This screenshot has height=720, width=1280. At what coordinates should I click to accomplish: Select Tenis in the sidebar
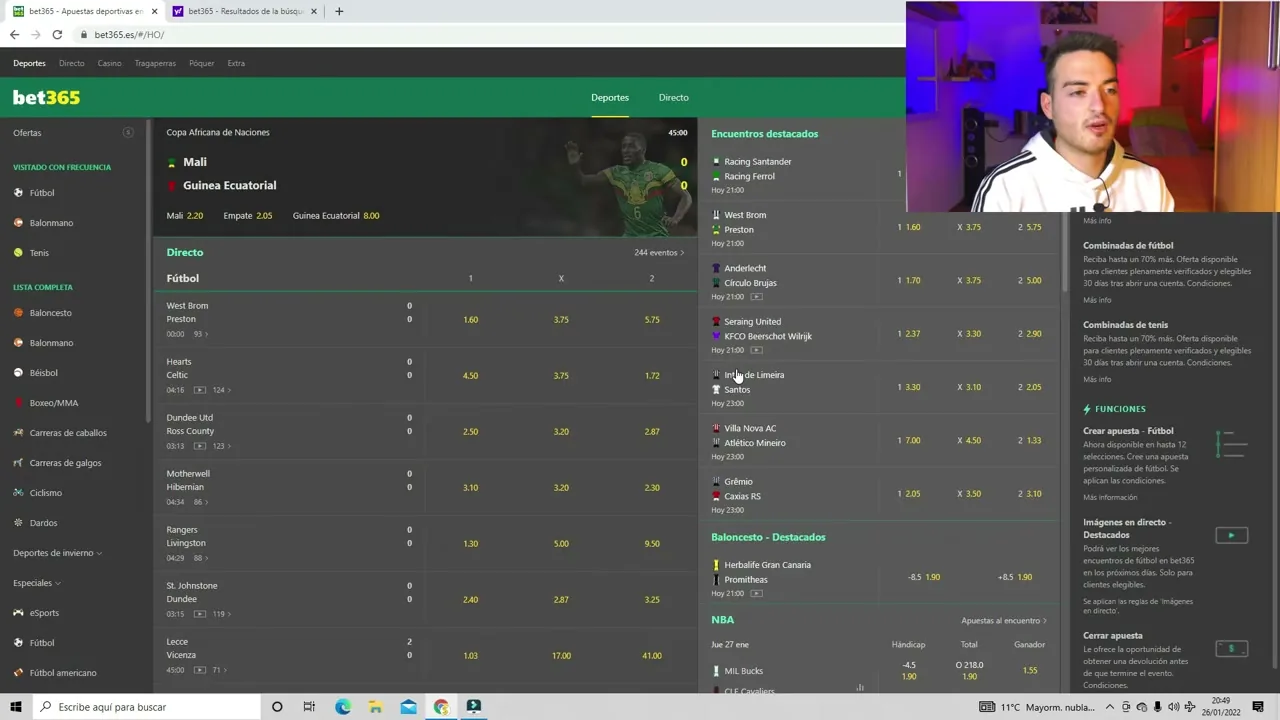point(39,253)
